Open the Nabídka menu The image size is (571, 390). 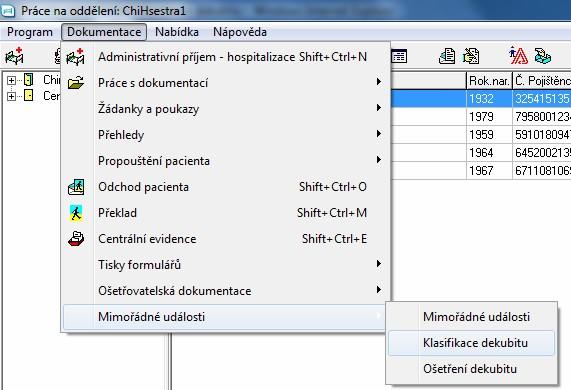click(x=177, y=32)
